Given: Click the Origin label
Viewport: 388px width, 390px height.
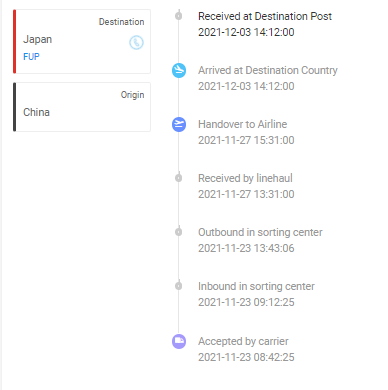Looking at the screenshot, I should point(132,95).
